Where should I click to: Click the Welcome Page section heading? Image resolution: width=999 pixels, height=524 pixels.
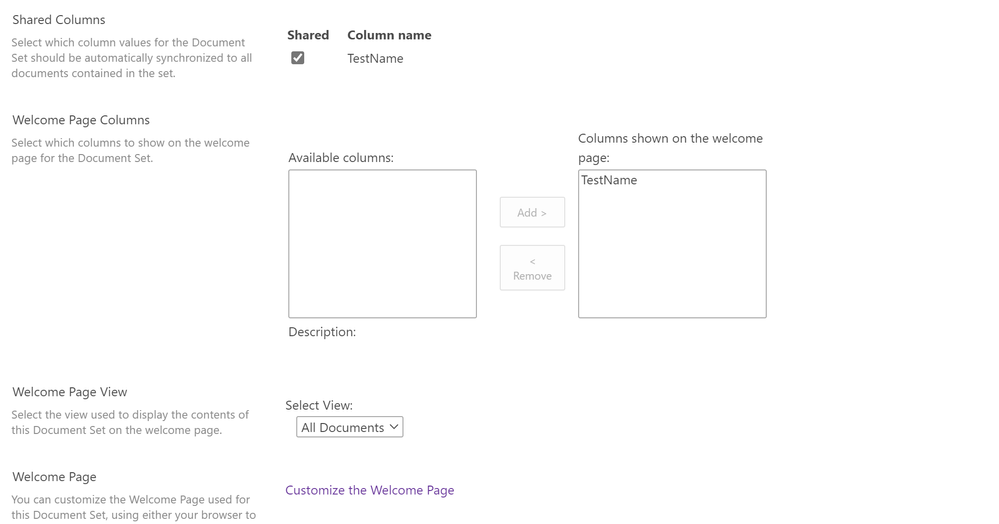click(54, 477)
